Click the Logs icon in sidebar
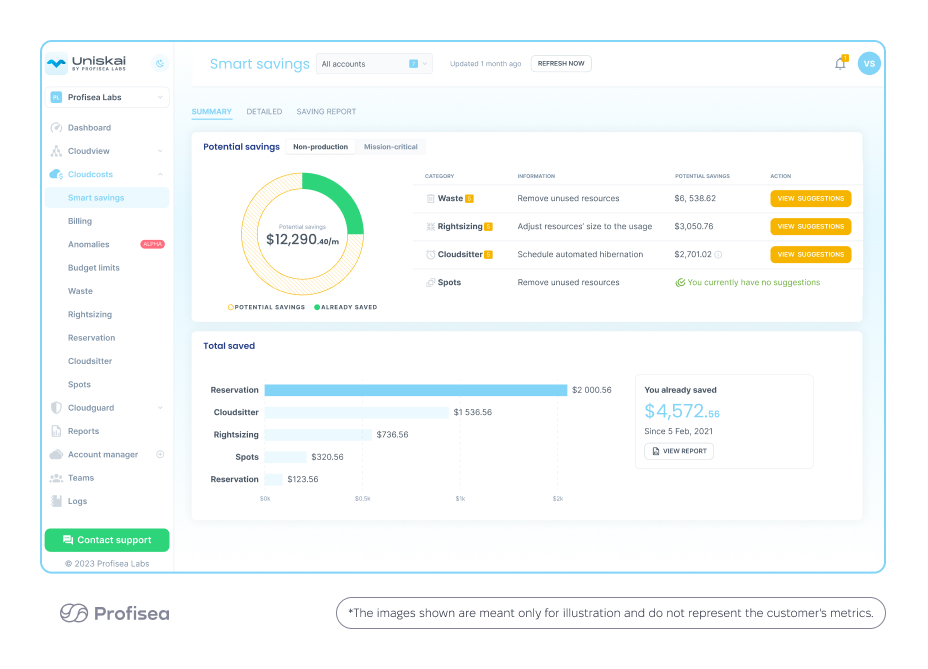The height and width of the screenshot is (669, 928). click(56, 501)
